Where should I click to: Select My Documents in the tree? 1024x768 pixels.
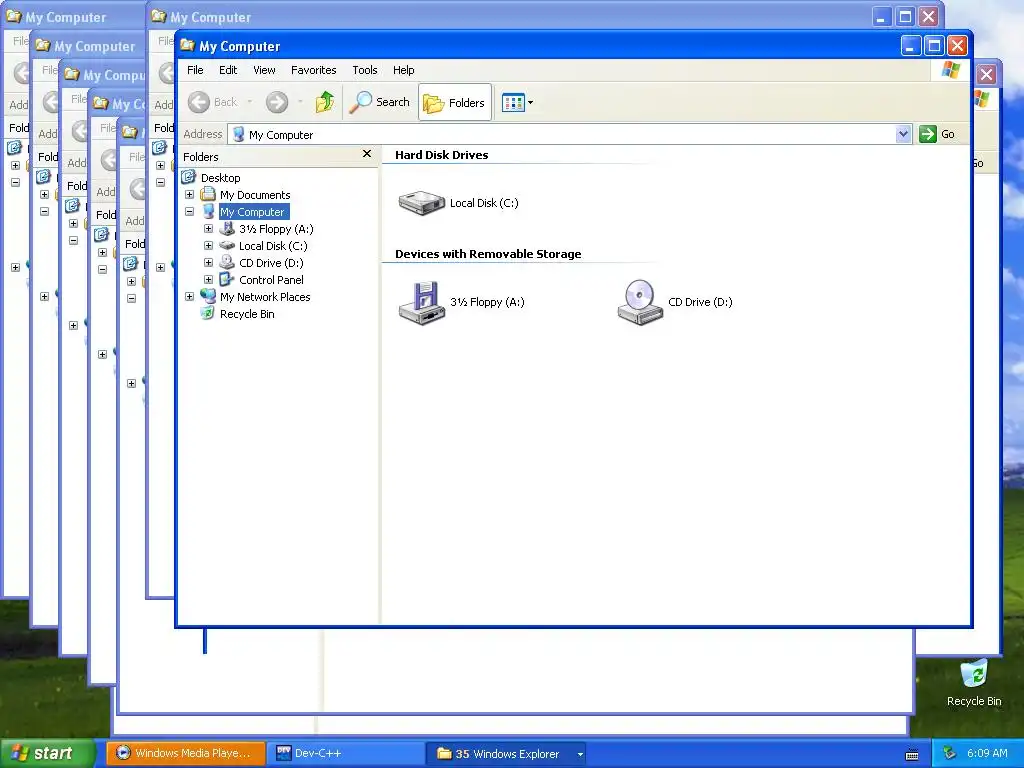click(x=255, y=195)
